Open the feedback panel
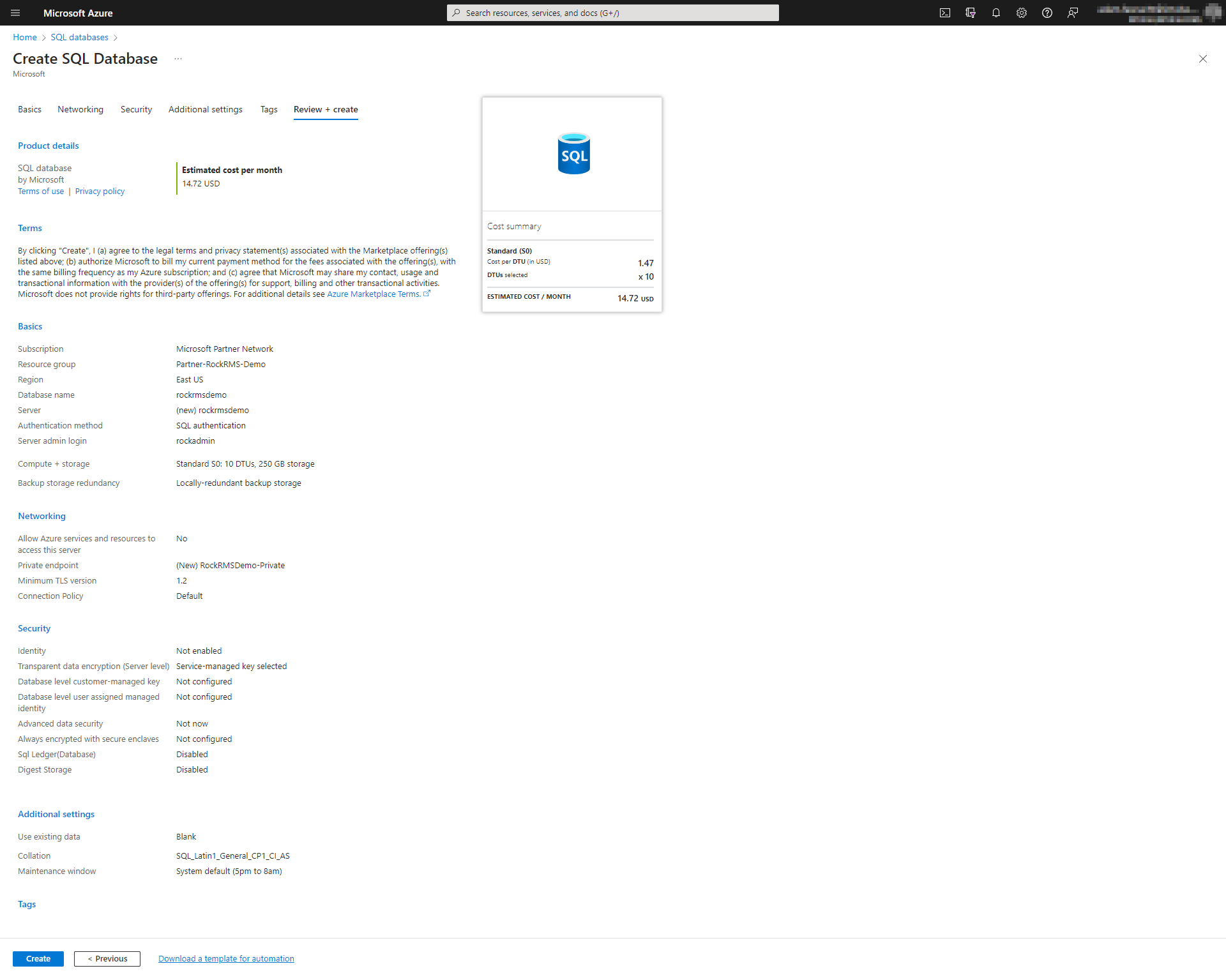 1073,12
